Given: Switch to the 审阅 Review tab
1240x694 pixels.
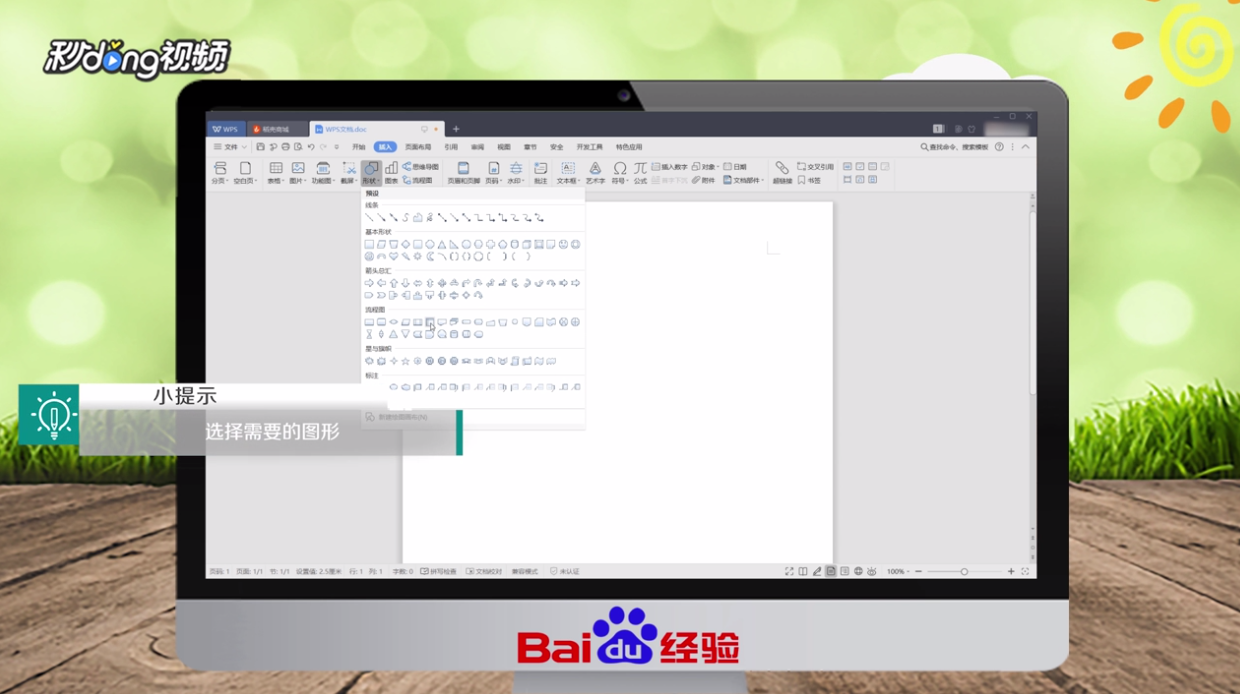Looking at the screenshot, I should tap(478, 147).
